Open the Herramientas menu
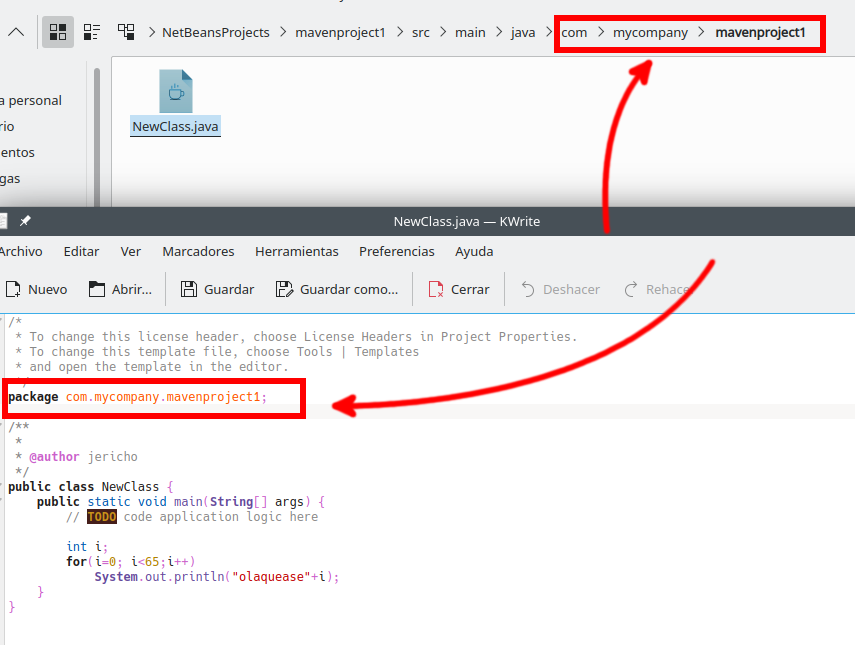 coord(296,251)
